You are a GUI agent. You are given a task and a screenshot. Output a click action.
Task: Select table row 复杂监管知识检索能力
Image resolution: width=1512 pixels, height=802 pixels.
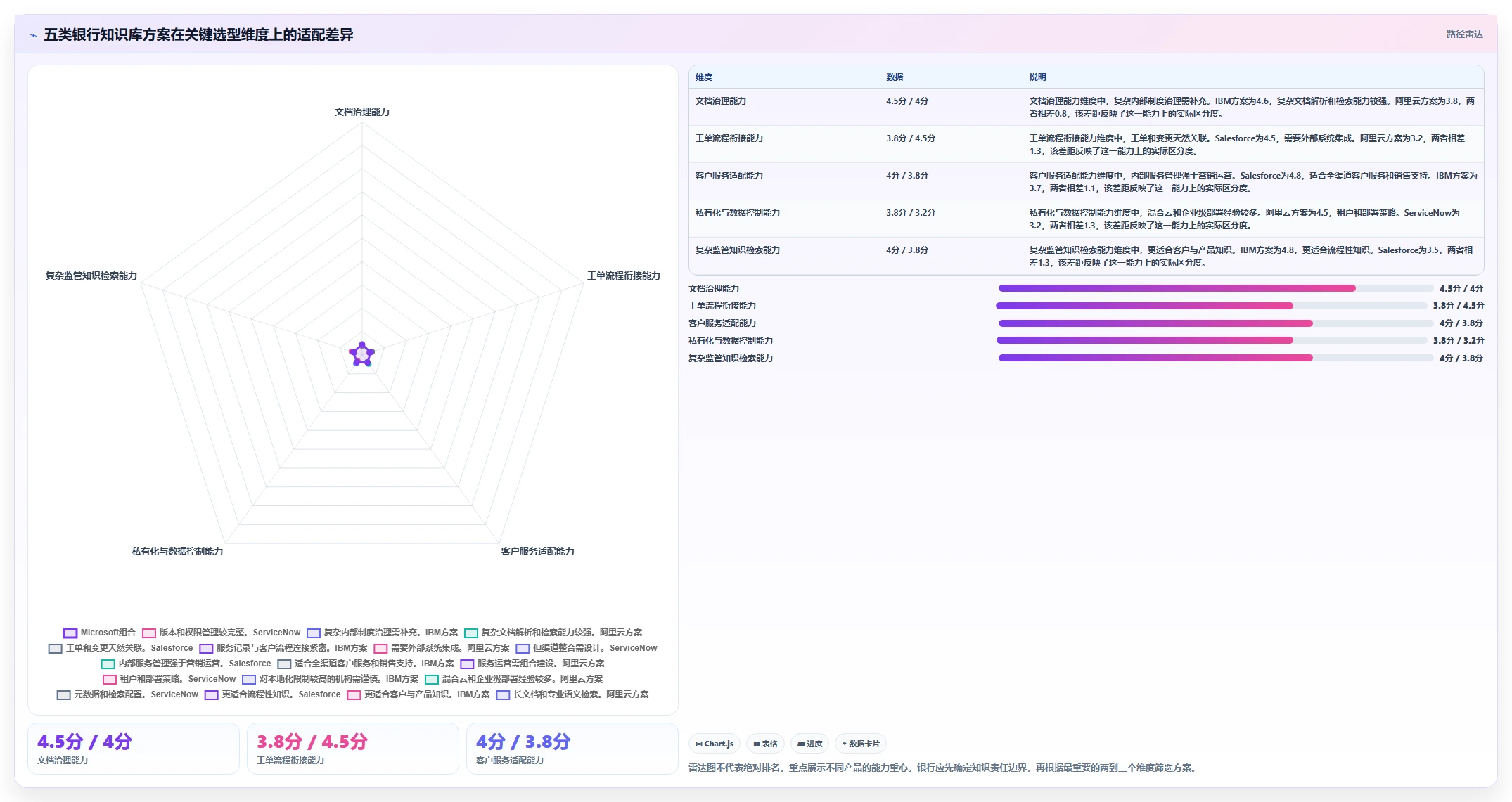(x=1086, y=256)
